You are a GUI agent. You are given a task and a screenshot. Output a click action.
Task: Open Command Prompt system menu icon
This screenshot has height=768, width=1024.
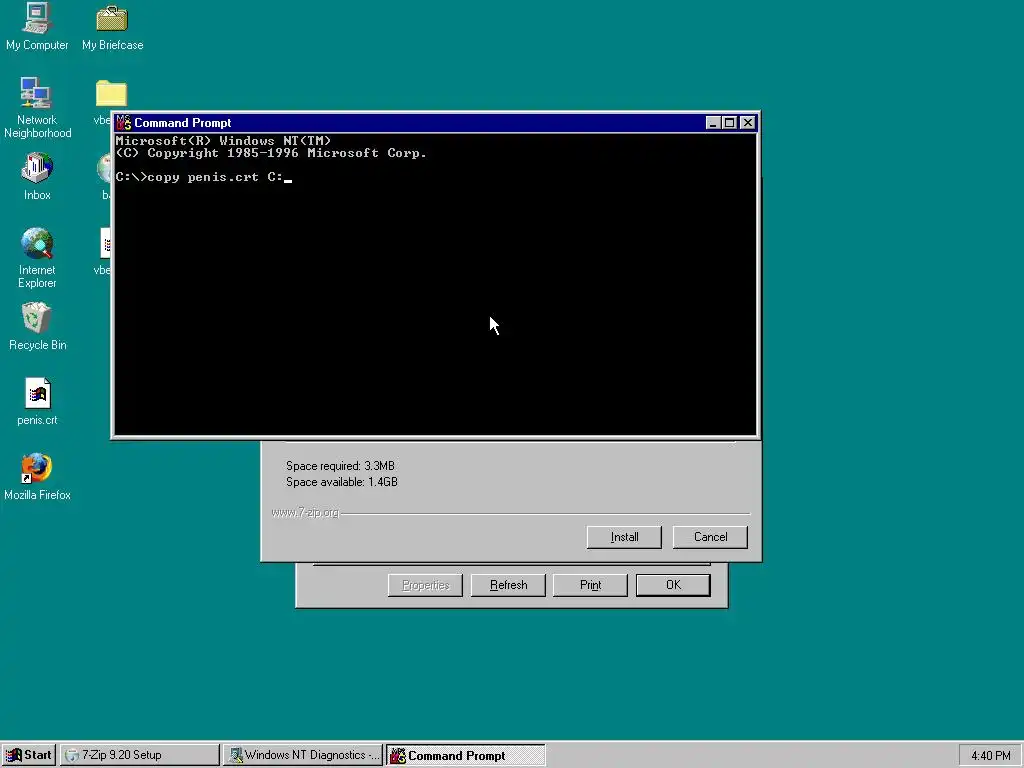tap(123, 123)
